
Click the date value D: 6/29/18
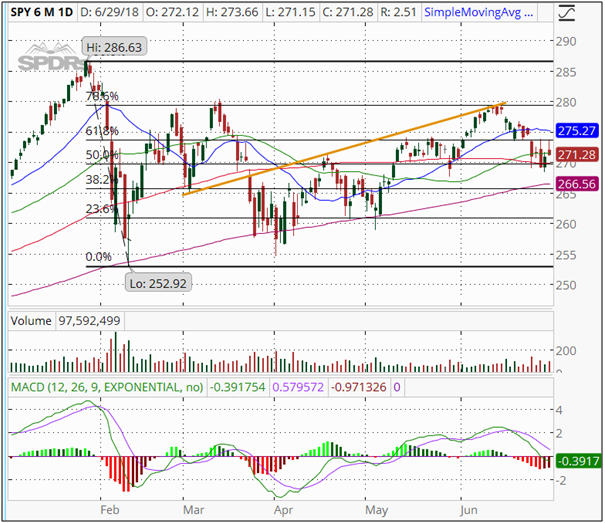coord(109,12)
